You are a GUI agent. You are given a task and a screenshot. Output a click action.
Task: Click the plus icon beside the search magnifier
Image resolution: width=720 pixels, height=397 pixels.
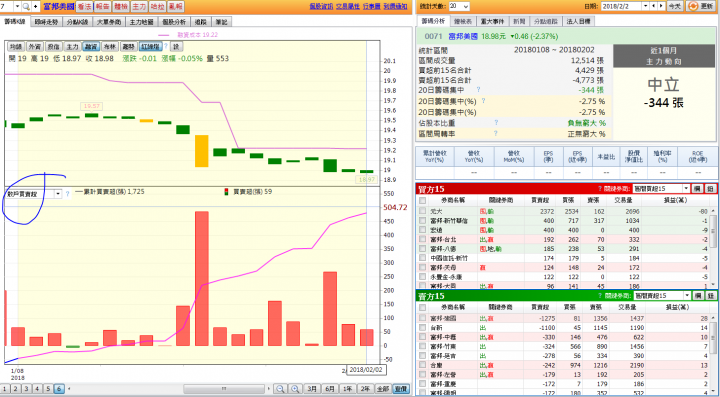pyautogui.click(x=35, y=6)
